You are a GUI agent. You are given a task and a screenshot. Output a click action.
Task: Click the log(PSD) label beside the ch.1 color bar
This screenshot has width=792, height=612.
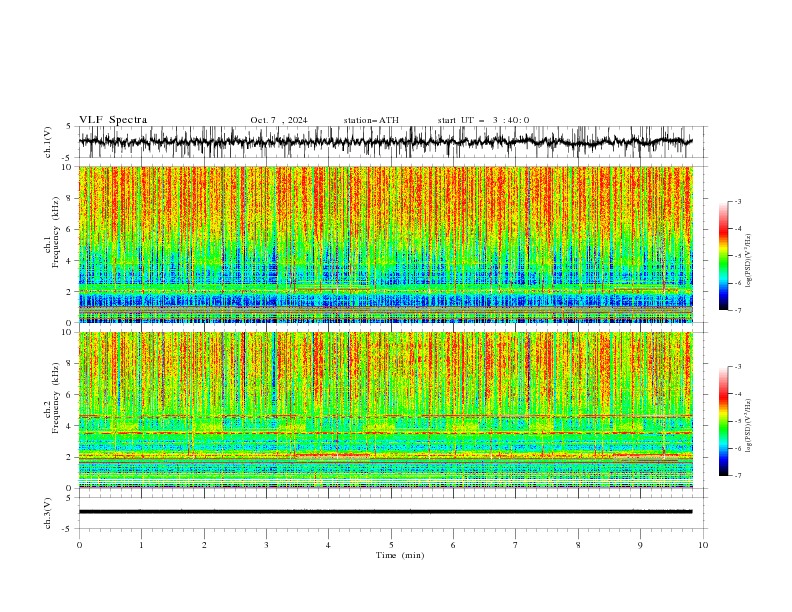[x=748, y=261]
